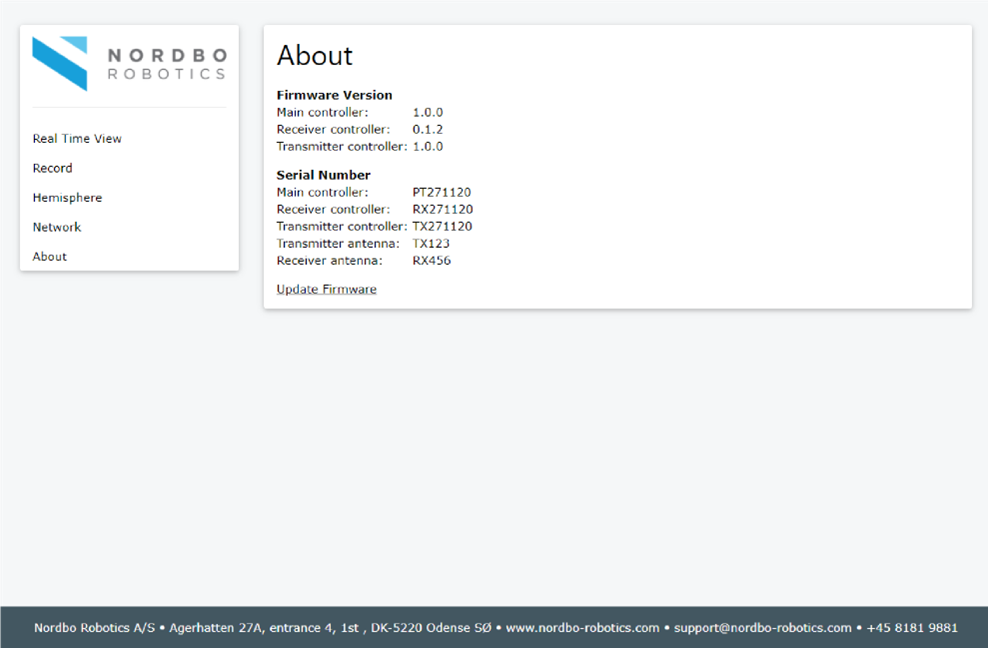Click www.nordbo-robotics.com in the footer
The height and width of the screenshot is (648, 988).
click(582, 628)
